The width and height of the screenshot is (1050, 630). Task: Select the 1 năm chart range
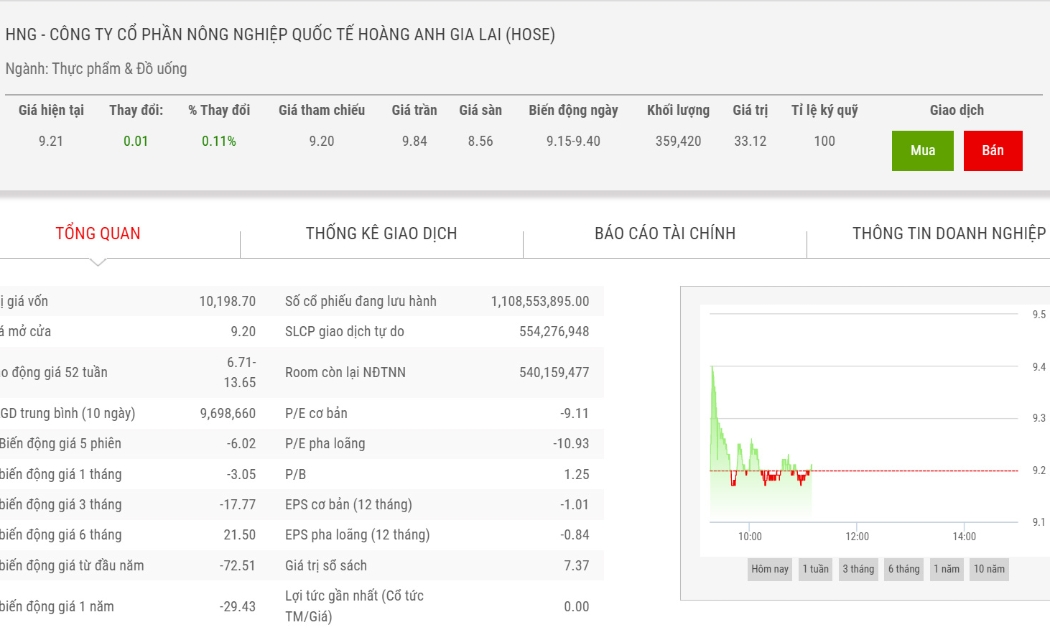pos(946,569)
